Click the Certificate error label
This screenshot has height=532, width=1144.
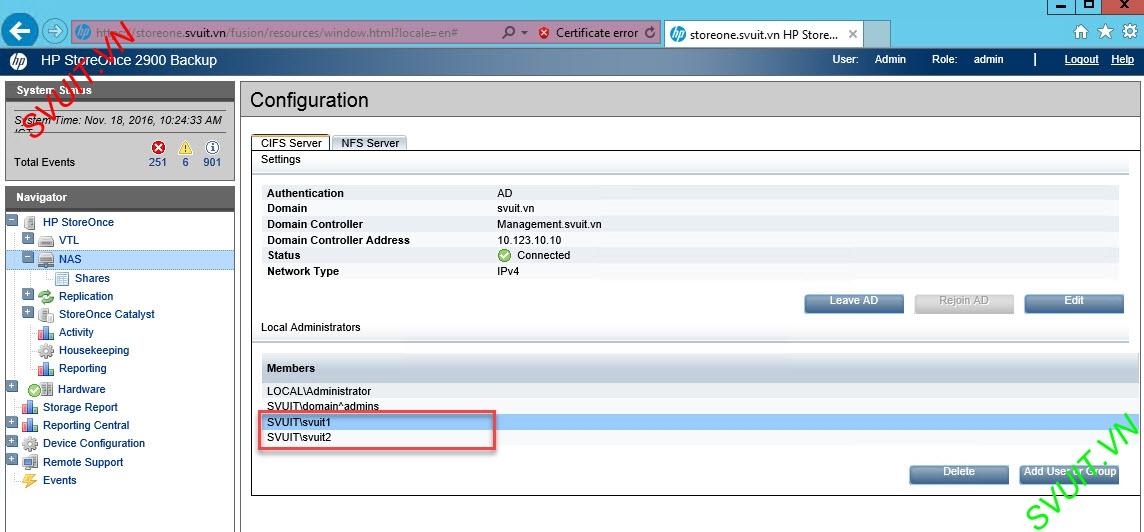597,33
